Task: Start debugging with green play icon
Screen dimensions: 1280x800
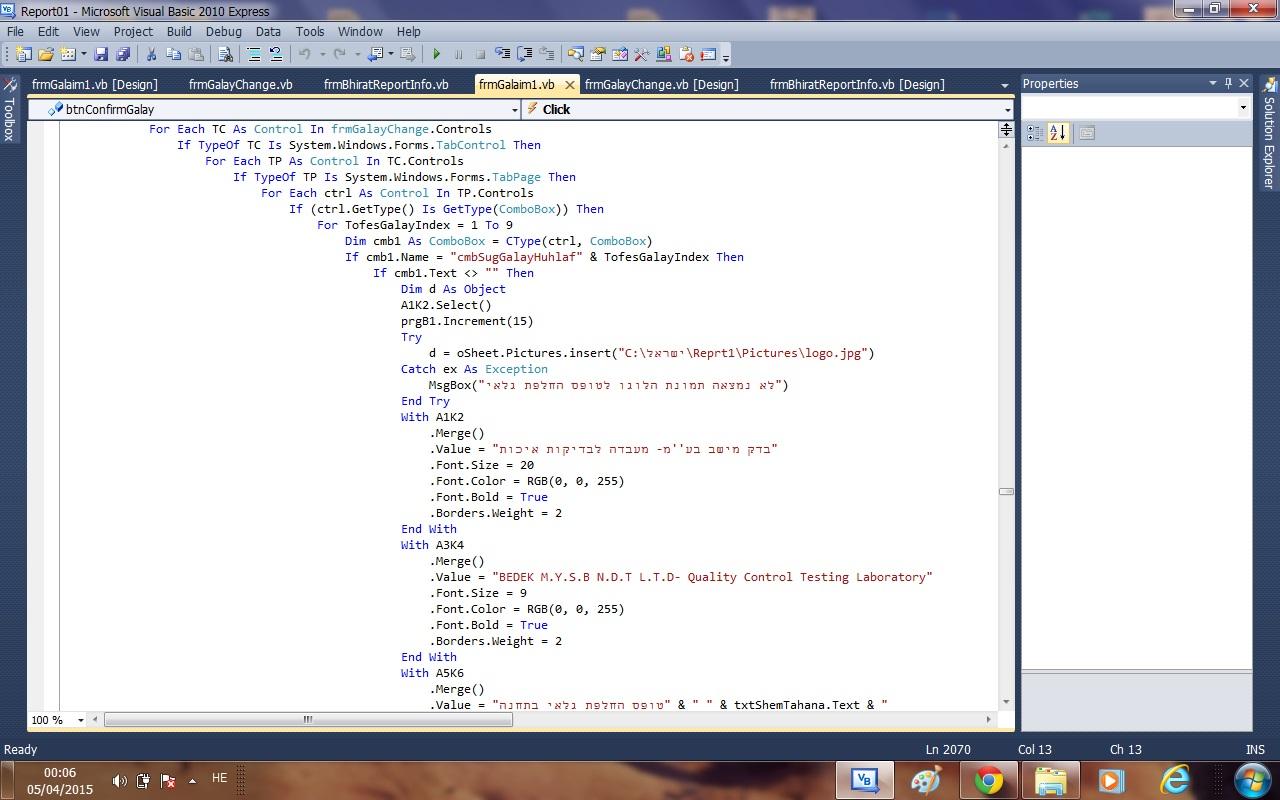Action: point(436,54)
